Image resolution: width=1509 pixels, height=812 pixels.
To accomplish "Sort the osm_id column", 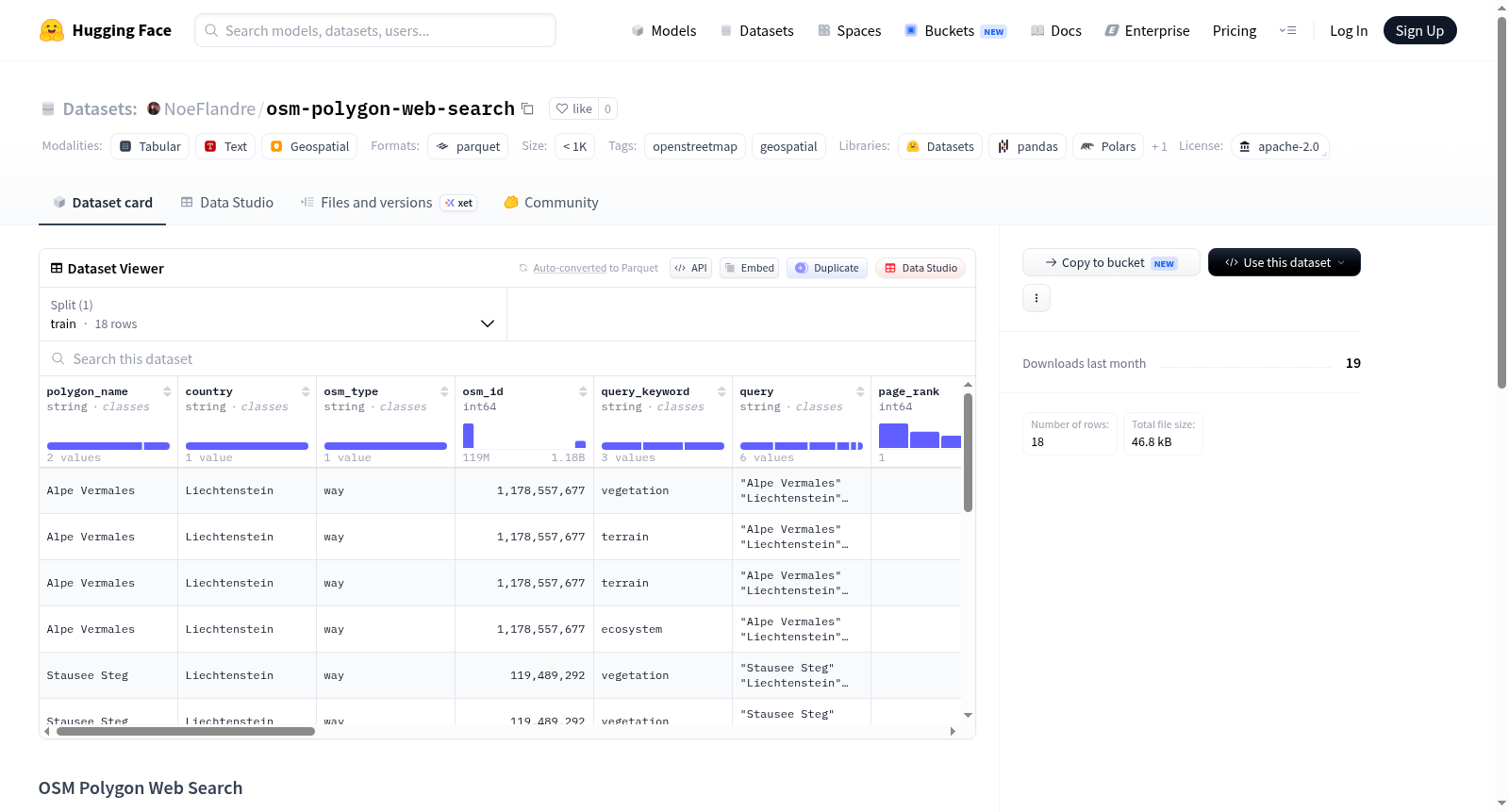I will (583, 391).
